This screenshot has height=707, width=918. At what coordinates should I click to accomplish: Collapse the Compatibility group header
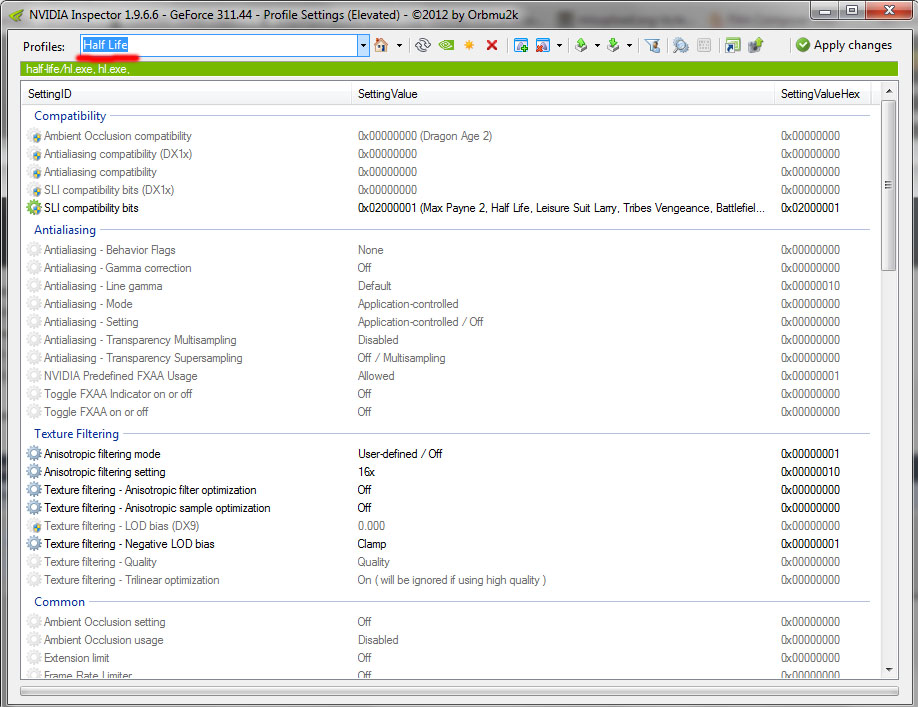click(x=70, y=116)
